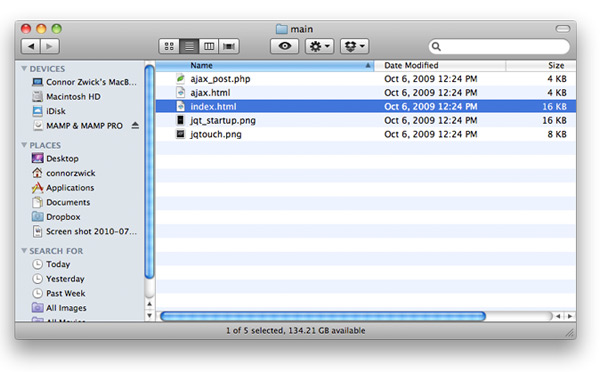Show files from Today

click(51, 264)
